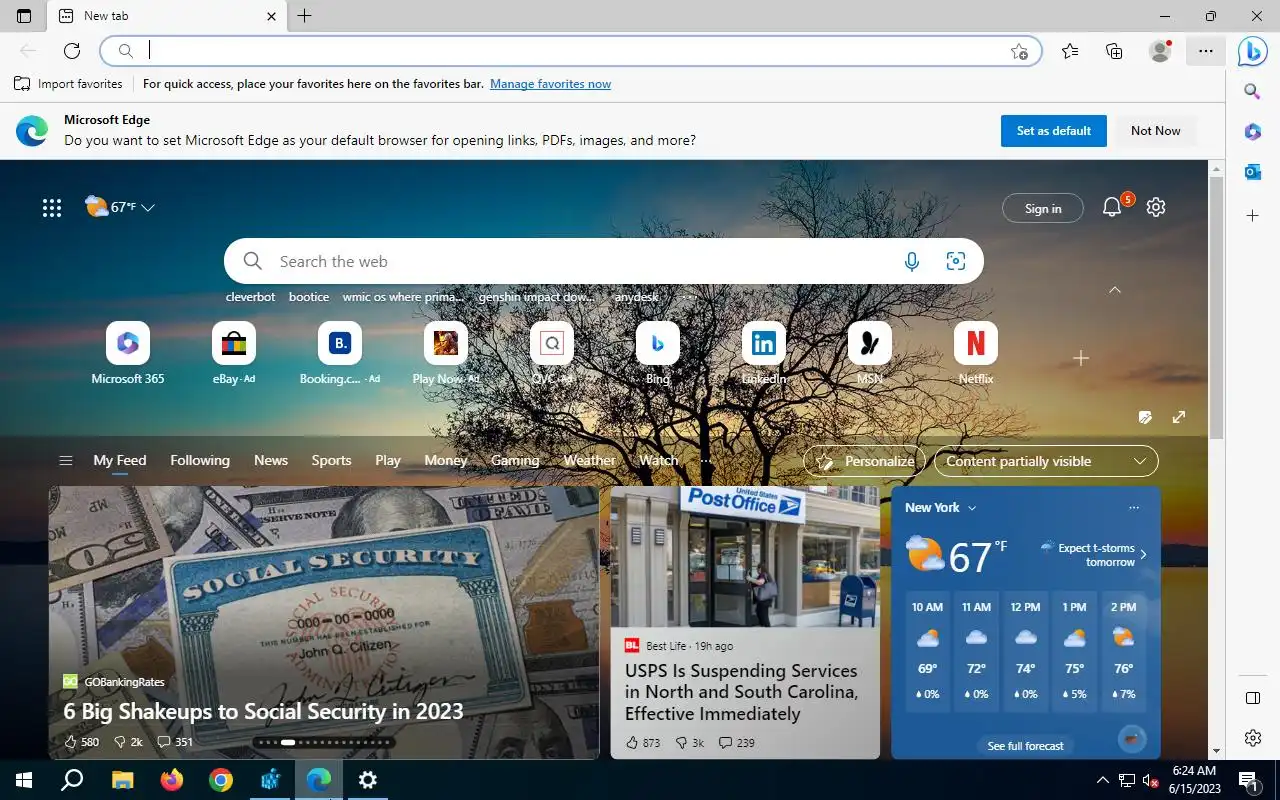Image resolution: width=1280 pixels, height=800 pixels.
Task: Open weather card more options ellipsis
Action: (1134, 508)
